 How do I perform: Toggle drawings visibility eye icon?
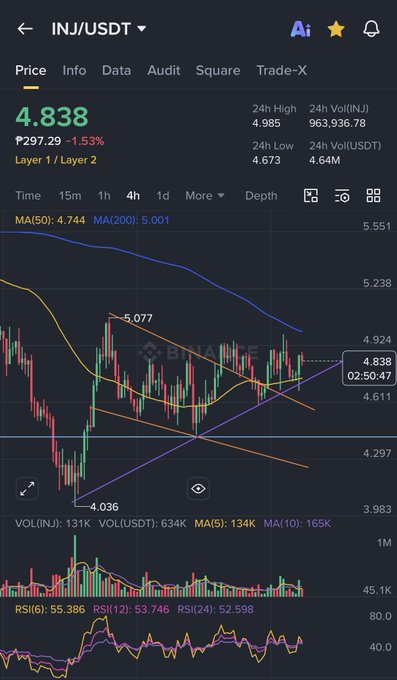click(x=198, y=489)
